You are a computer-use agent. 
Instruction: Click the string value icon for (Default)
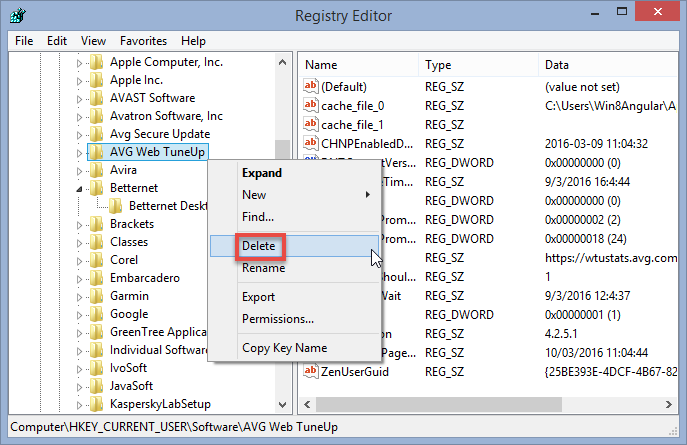[x=311, y=86]
